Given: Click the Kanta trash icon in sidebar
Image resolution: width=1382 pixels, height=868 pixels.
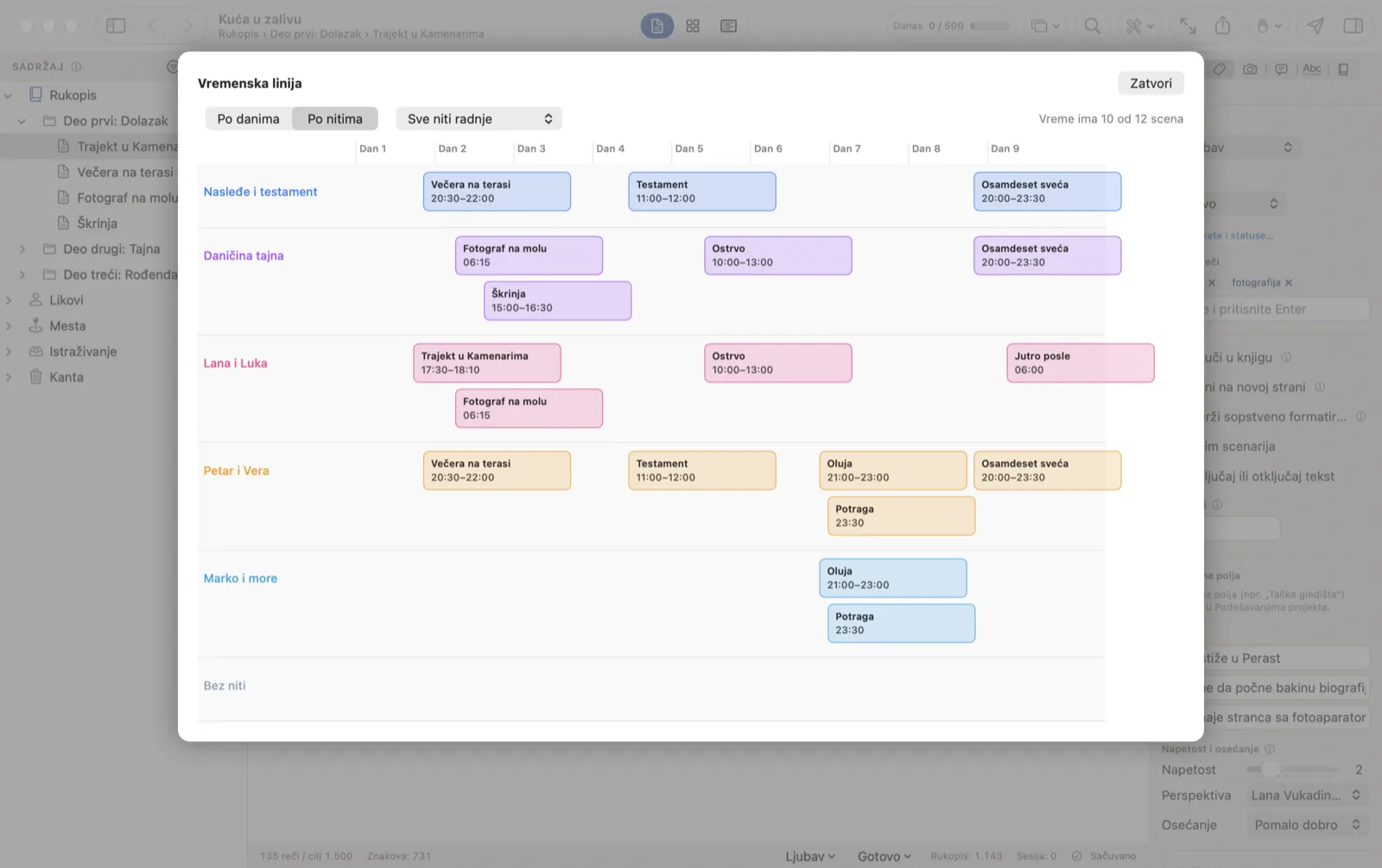Looking at the screenshot, I should (x=35, y=377).
